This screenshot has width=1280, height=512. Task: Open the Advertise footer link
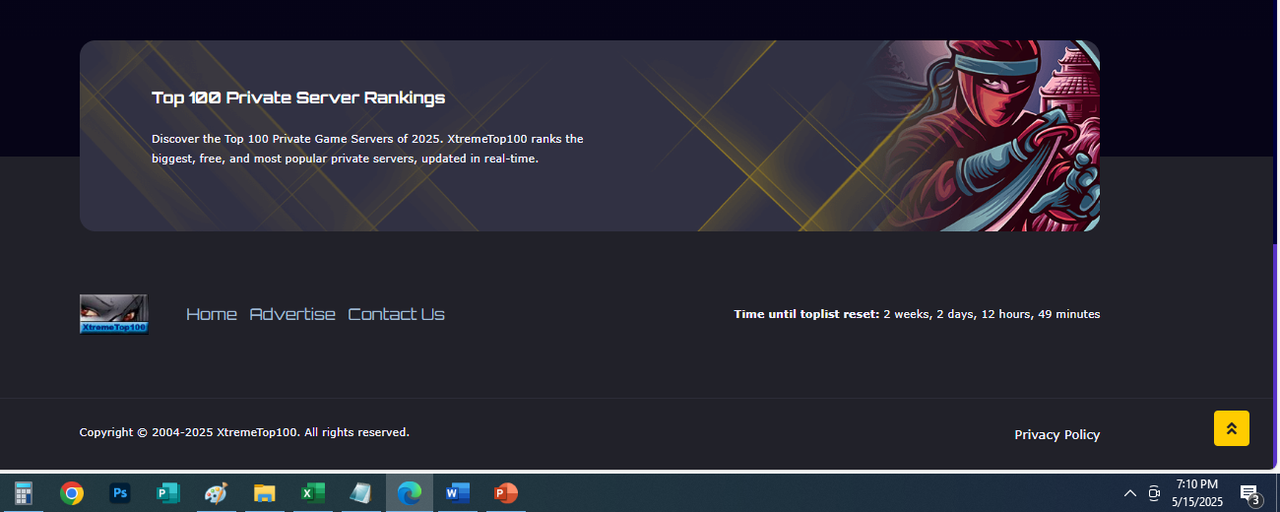[x=292, y=314]
